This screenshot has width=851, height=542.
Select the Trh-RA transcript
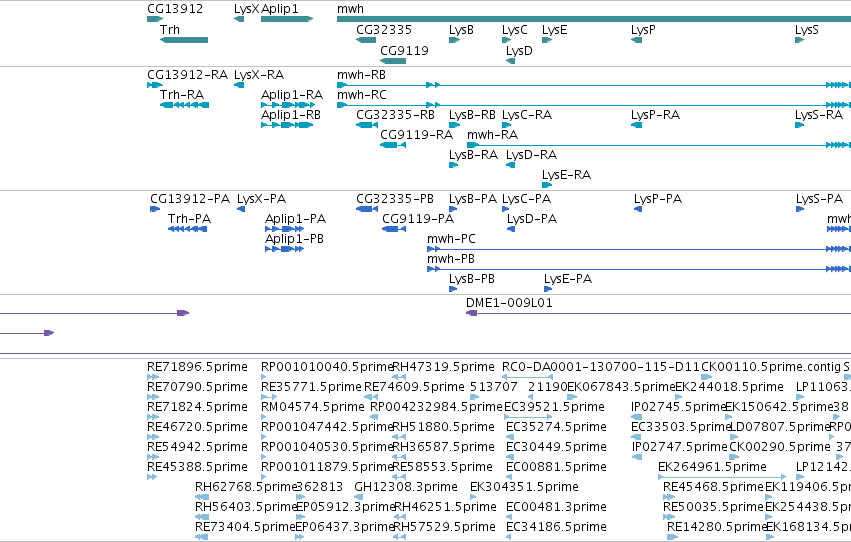pyautogui.click(x=185, y=105)
